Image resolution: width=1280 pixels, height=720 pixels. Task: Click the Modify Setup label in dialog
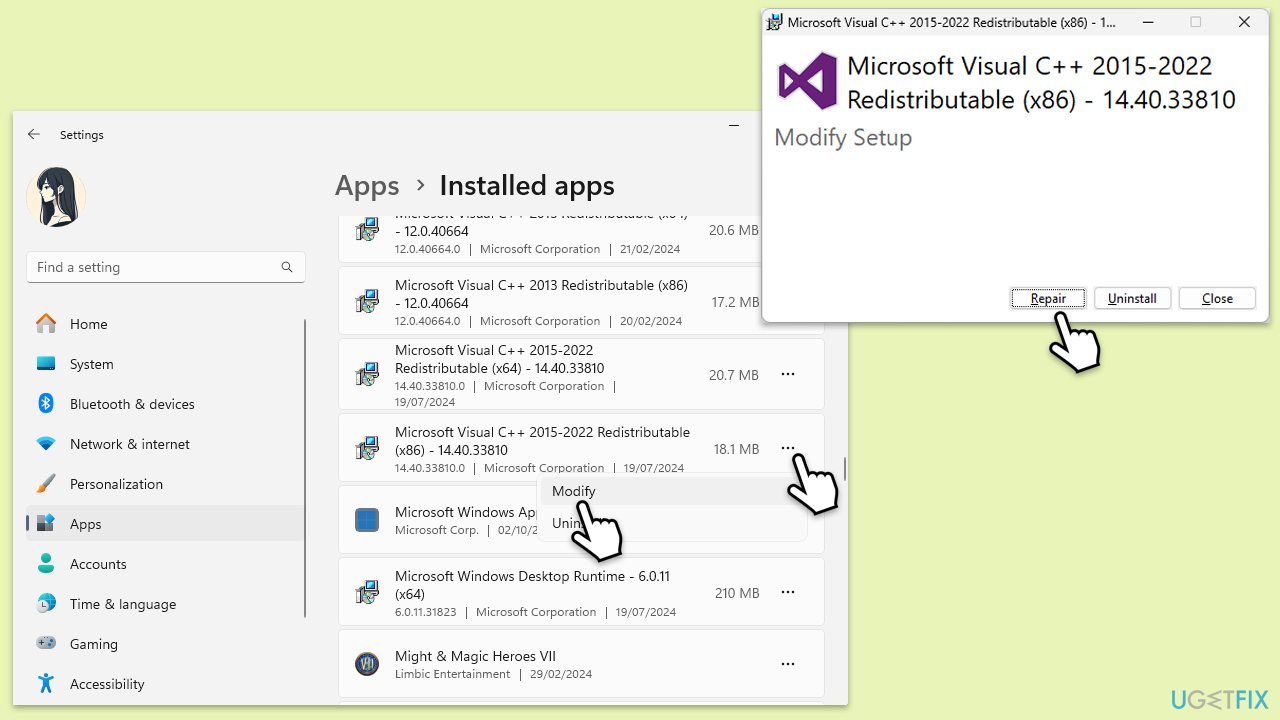[843, 138]
